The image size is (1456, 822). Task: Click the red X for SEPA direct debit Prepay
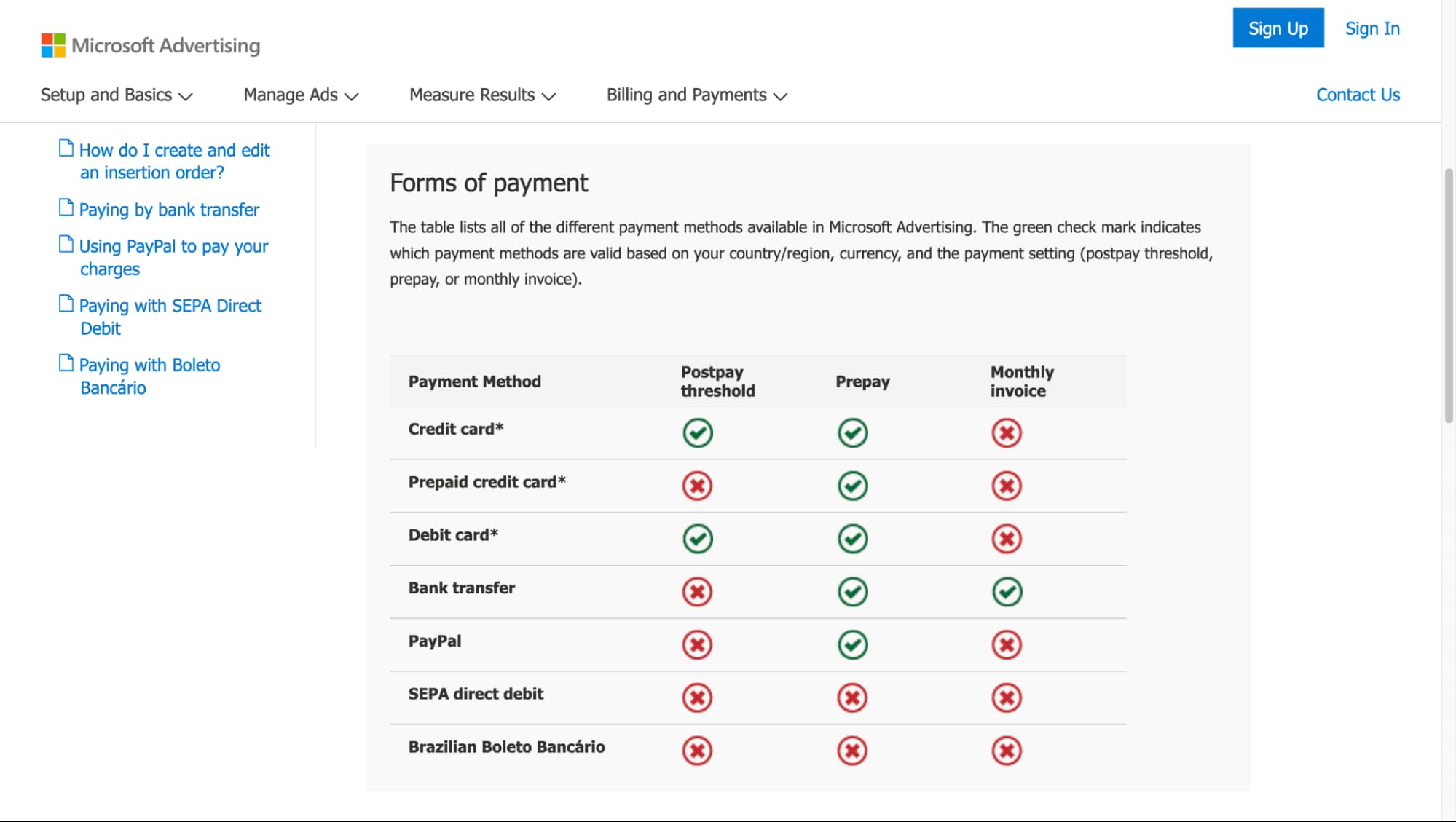tap(852, 698)
